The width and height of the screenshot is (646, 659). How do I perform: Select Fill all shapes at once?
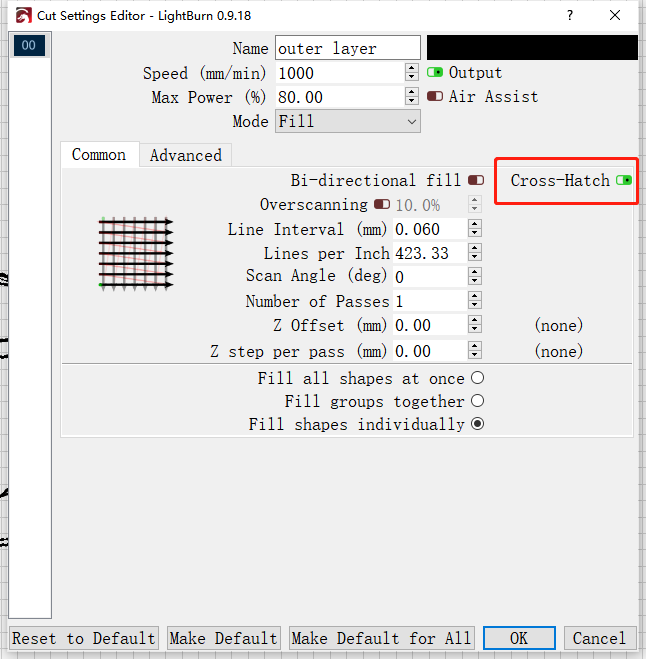coord(477,378)
